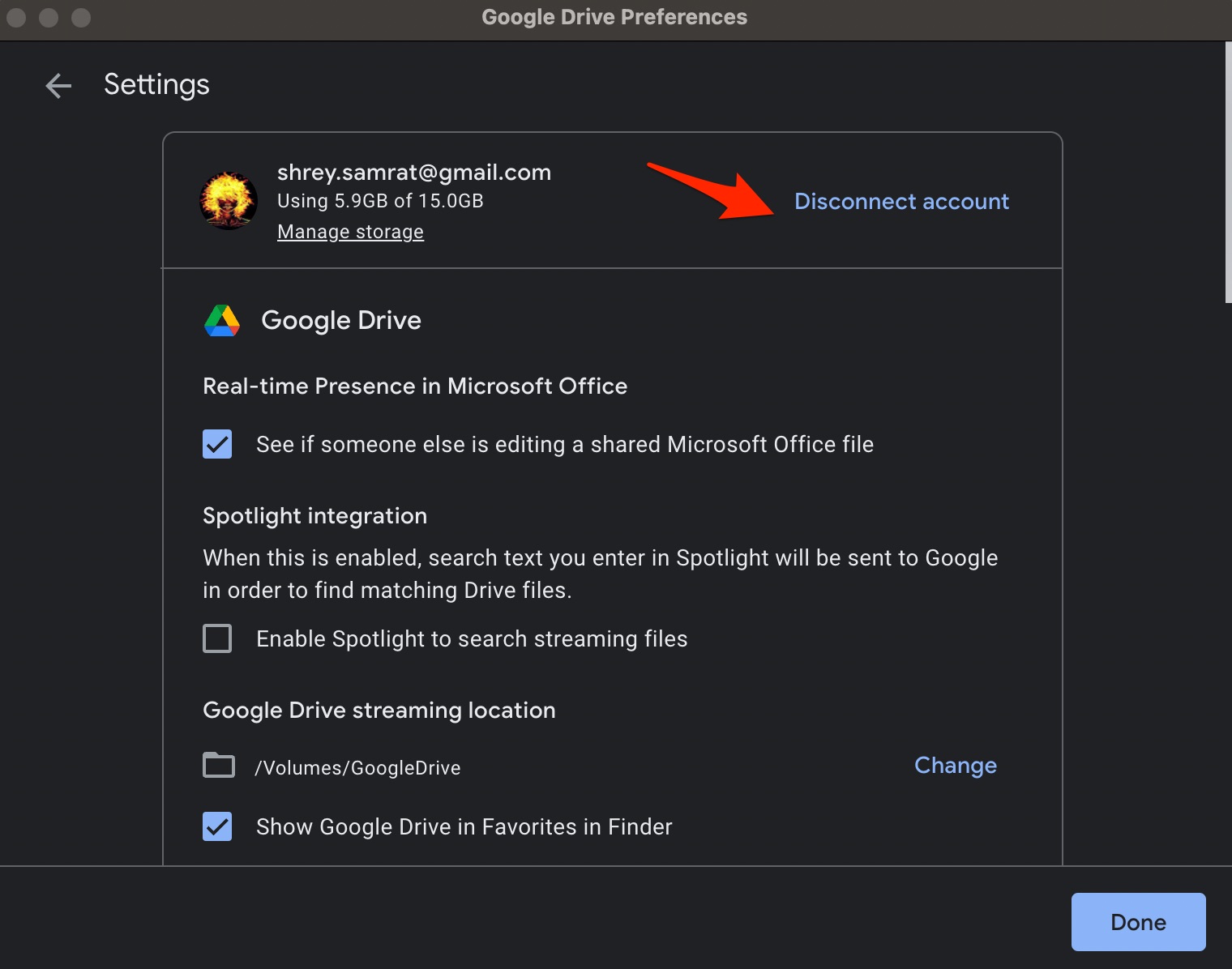The image size is (1232, 969).
Task: Disable the shared Microsoft Office file editing checkbox
Action: 216,443
